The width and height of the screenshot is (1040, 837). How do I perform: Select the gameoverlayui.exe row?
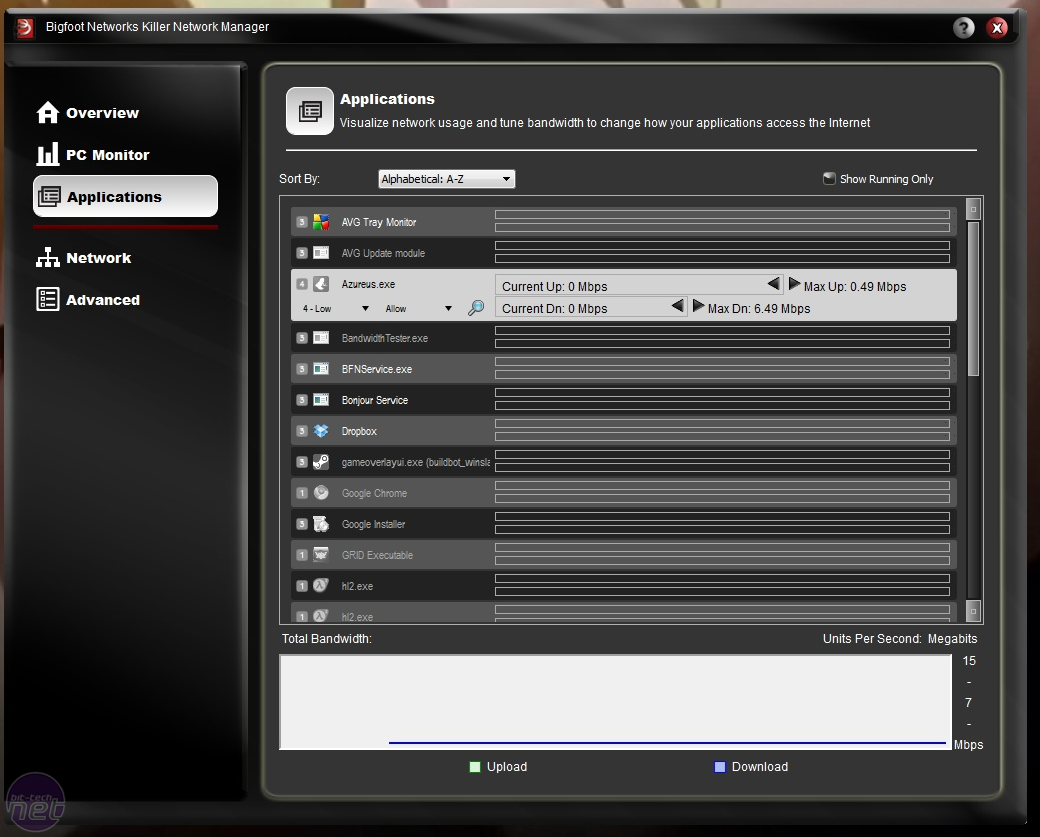click(x=623, y=462)
